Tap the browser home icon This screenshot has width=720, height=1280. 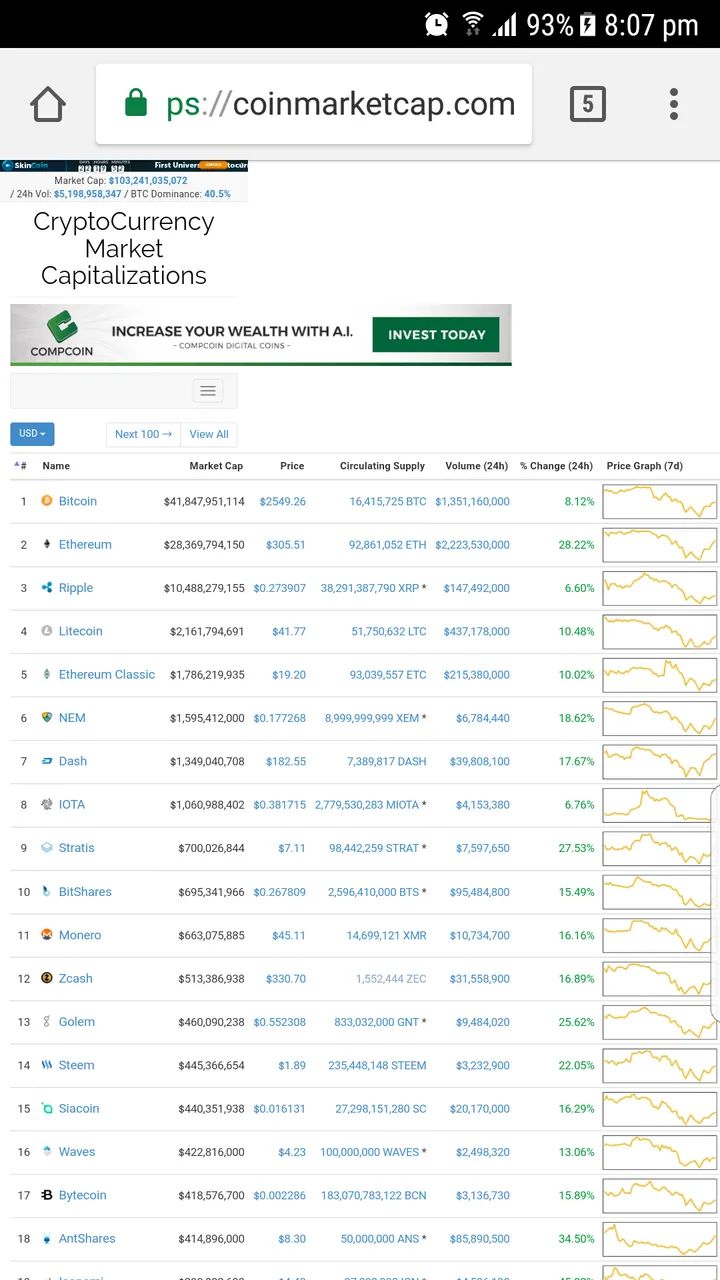click(x=48, y=104)
